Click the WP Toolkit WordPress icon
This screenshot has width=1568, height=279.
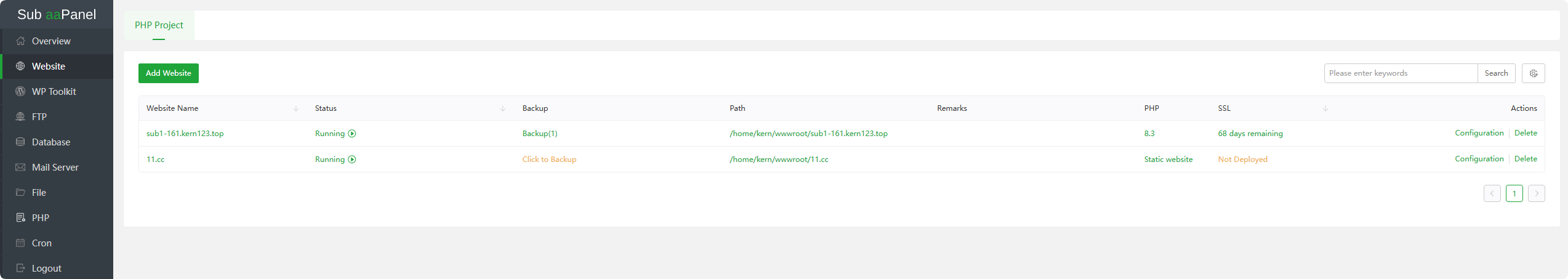pyautogui.click(x=20, y=92)
